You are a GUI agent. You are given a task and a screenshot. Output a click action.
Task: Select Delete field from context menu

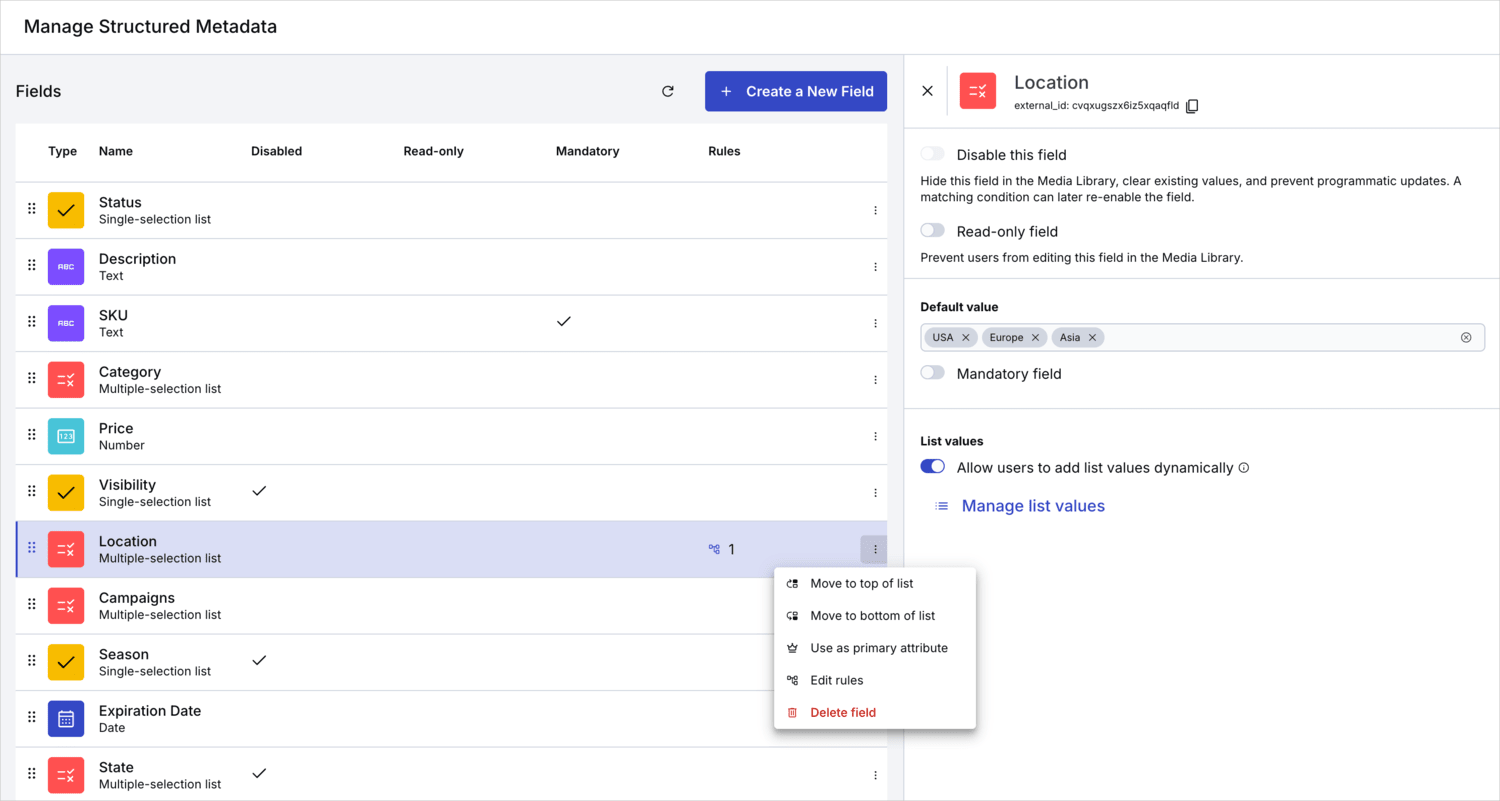[875, 712]
